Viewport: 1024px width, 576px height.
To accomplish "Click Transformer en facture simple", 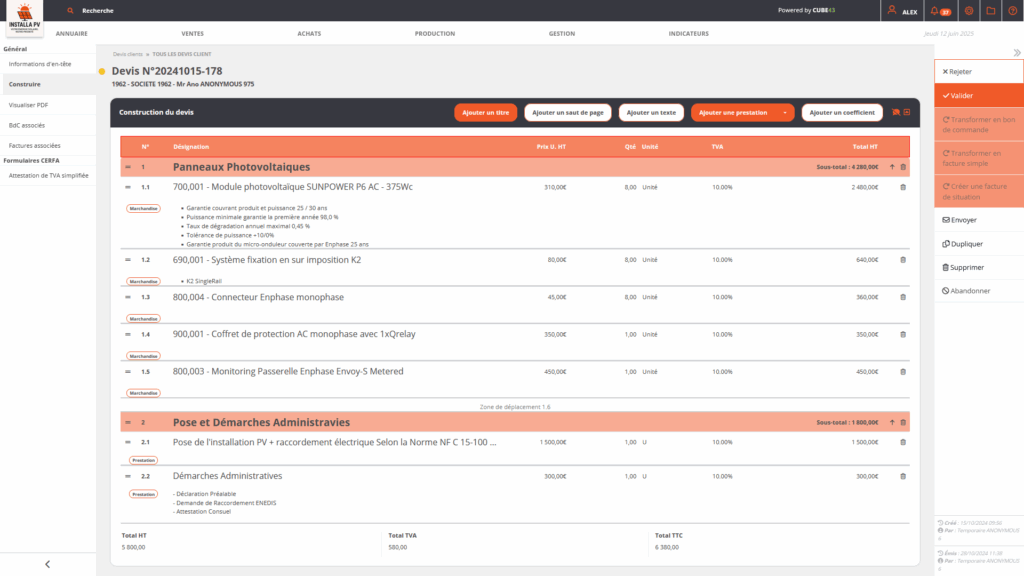I will pos(978,158).
